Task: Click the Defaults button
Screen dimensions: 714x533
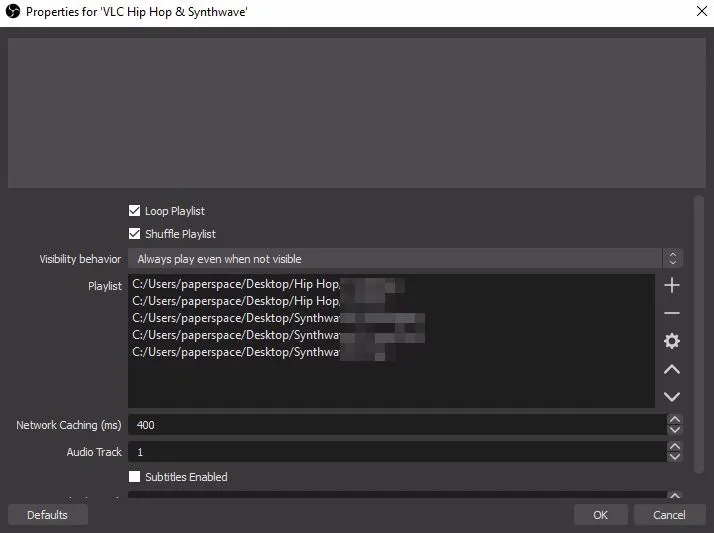Action: tap(47, 515)
